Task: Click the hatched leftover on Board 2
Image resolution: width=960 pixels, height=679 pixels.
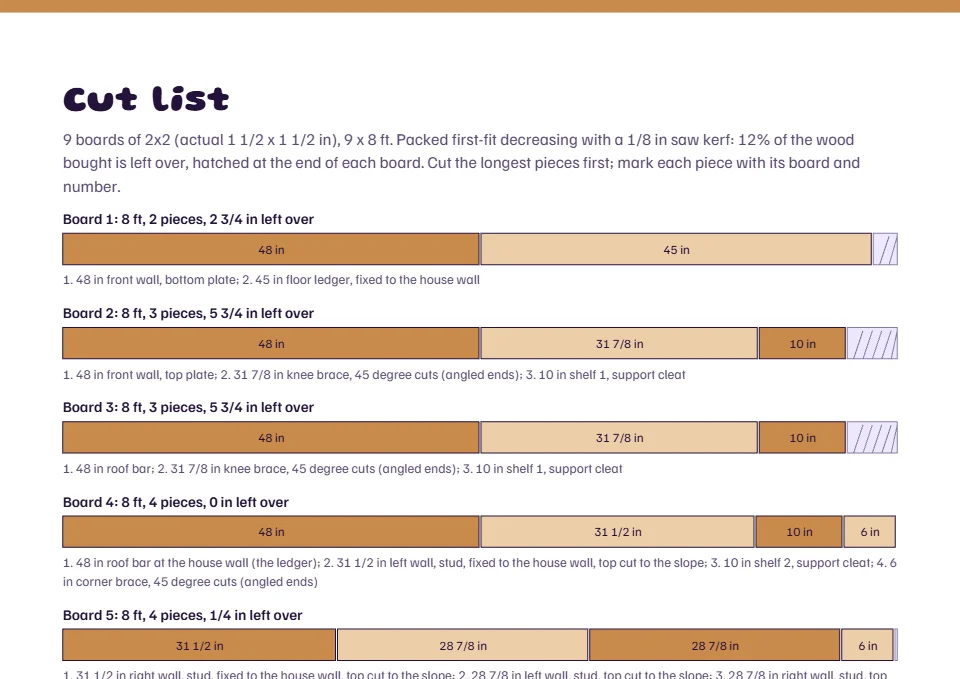Action: pos(872,343)
